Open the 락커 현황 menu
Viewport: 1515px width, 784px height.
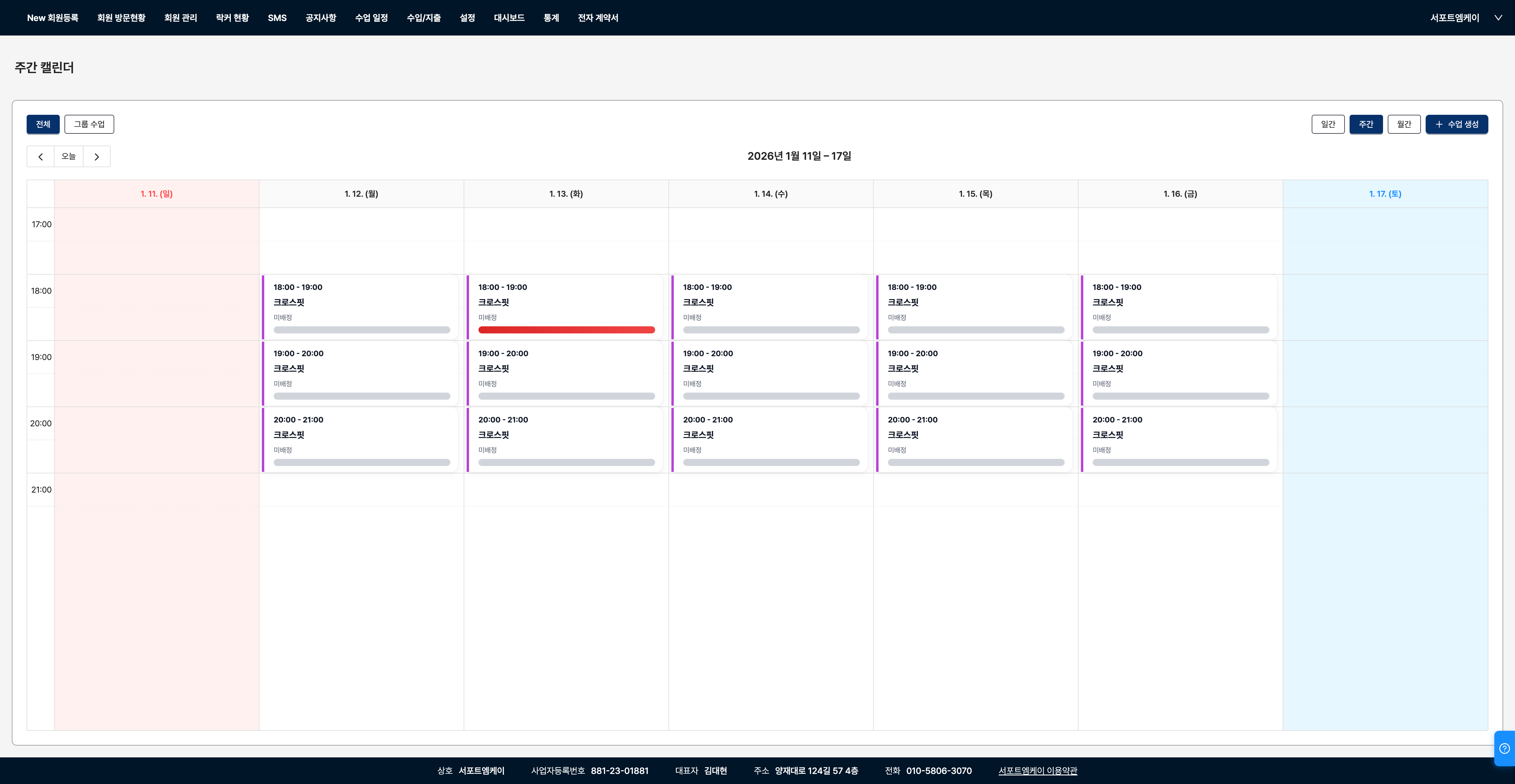[x=232, y=18]
